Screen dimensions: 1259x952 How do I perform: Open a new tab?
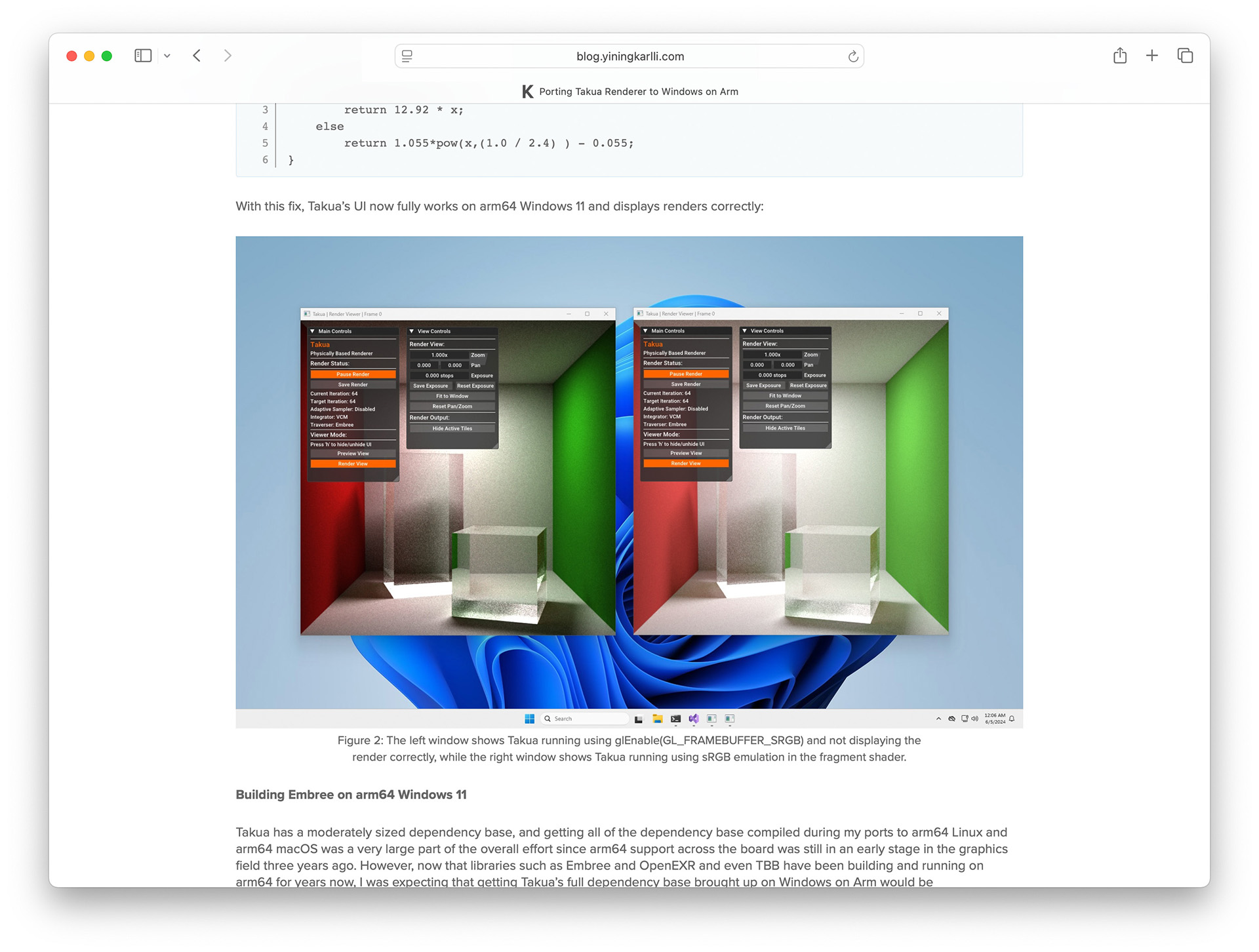click(1152, 56)
